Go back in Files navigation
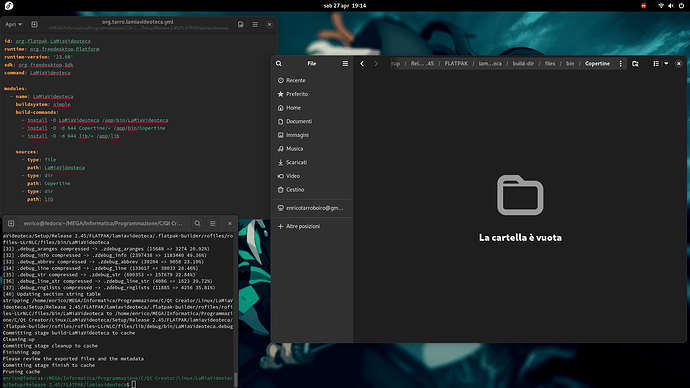Screen dimensions: 690x388 tap(362, 63)
